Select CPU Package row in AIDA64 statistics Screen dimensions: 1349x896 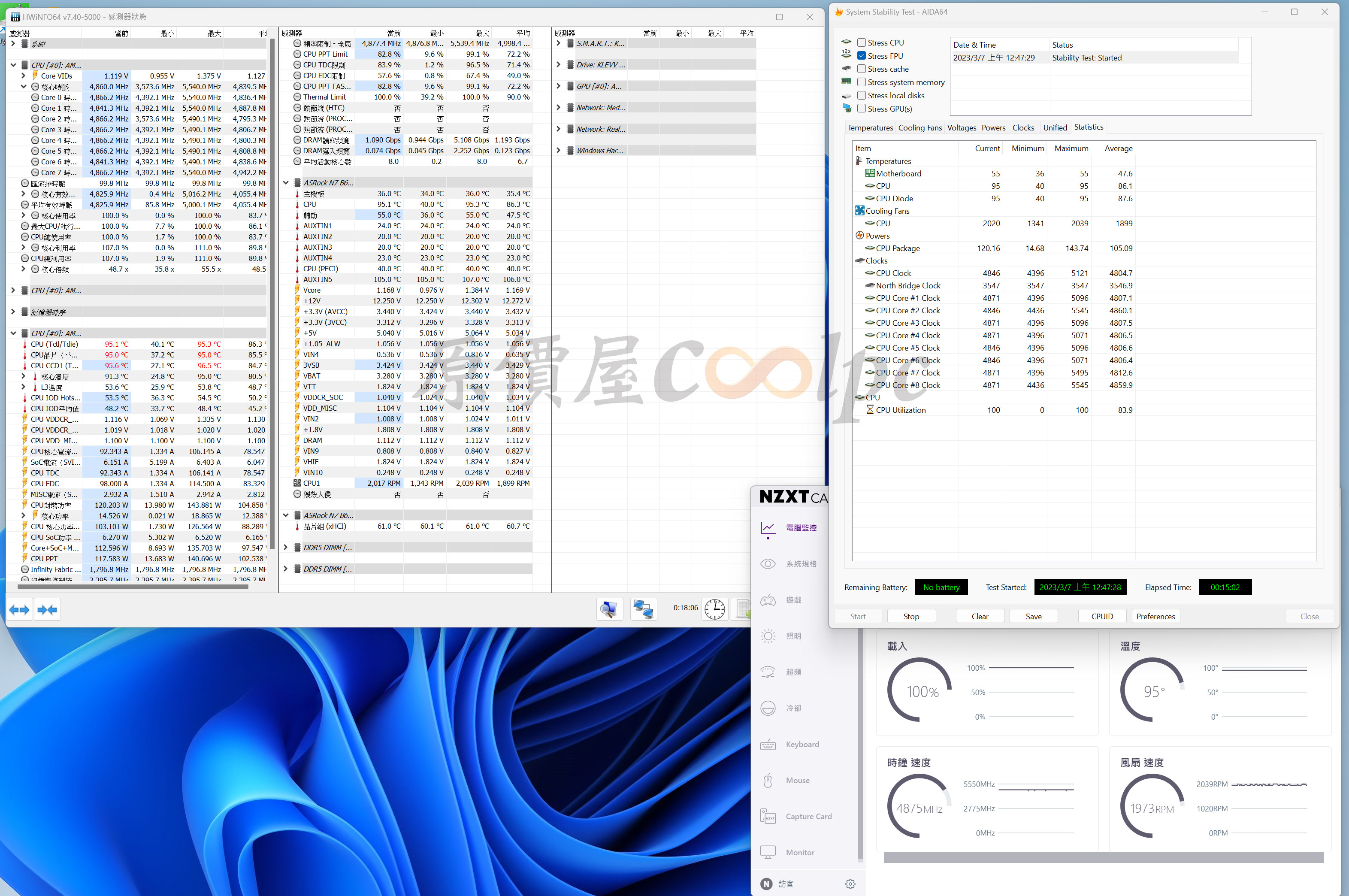(x=994, y=248)
